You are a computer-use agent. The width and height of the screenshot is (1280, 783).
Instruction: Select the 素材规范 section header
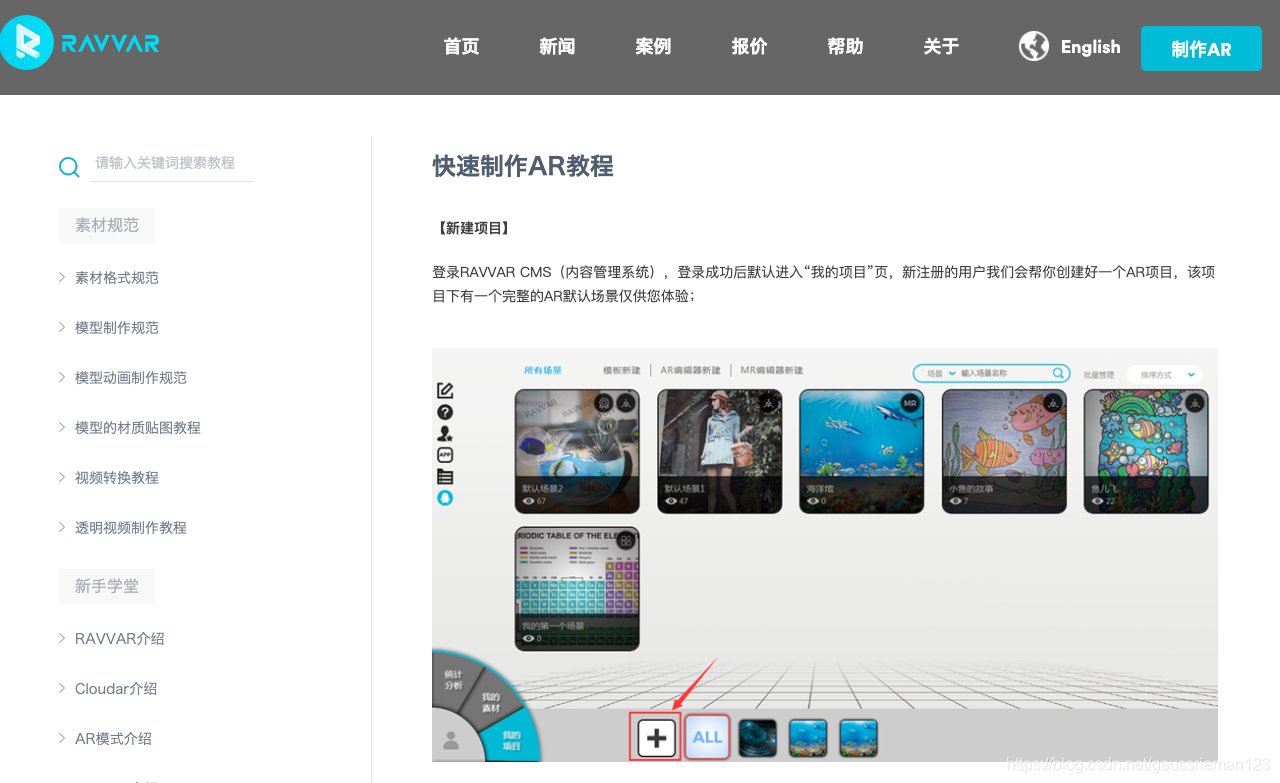(x=107, y=226)
